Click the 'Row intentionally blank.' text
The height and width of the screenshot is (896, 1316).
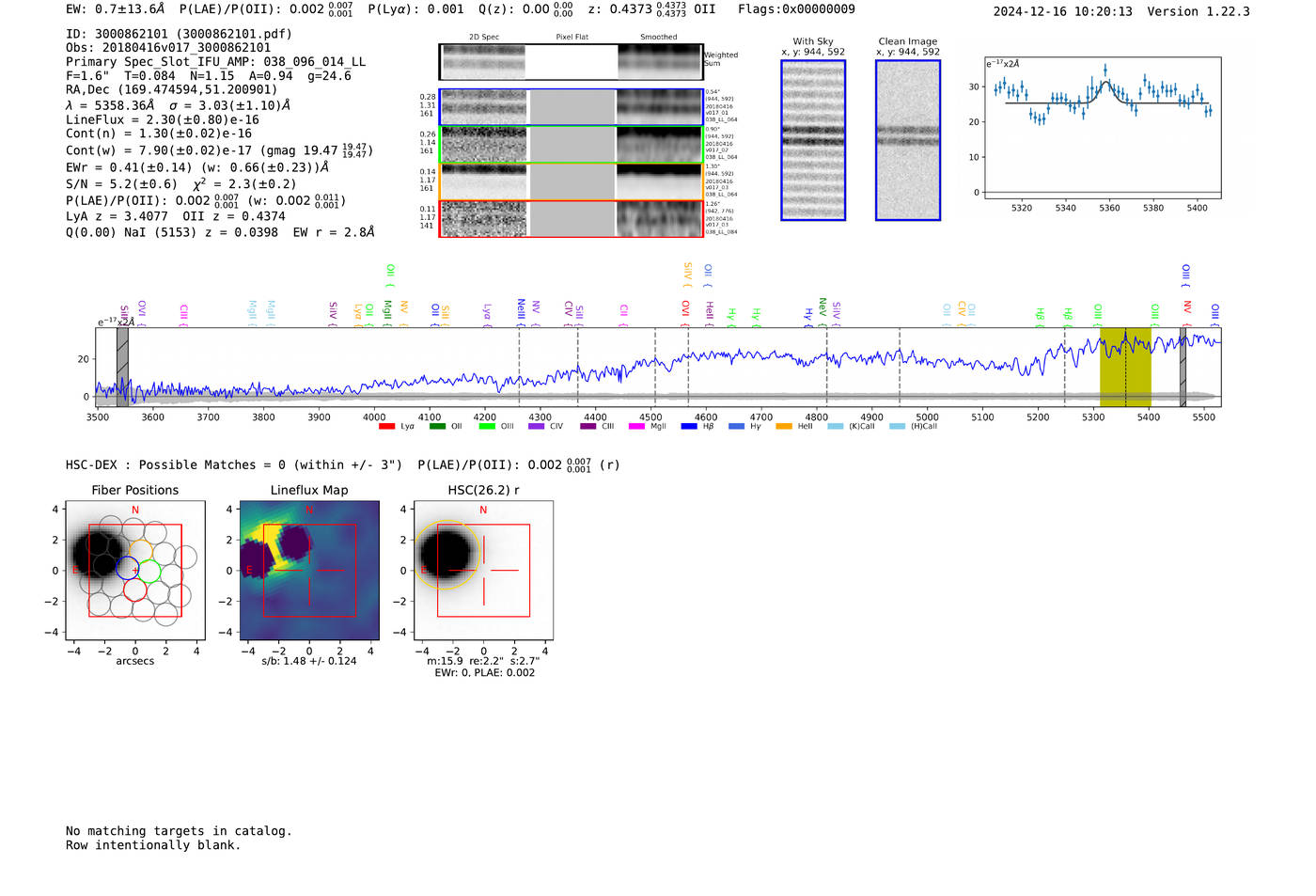153,845
